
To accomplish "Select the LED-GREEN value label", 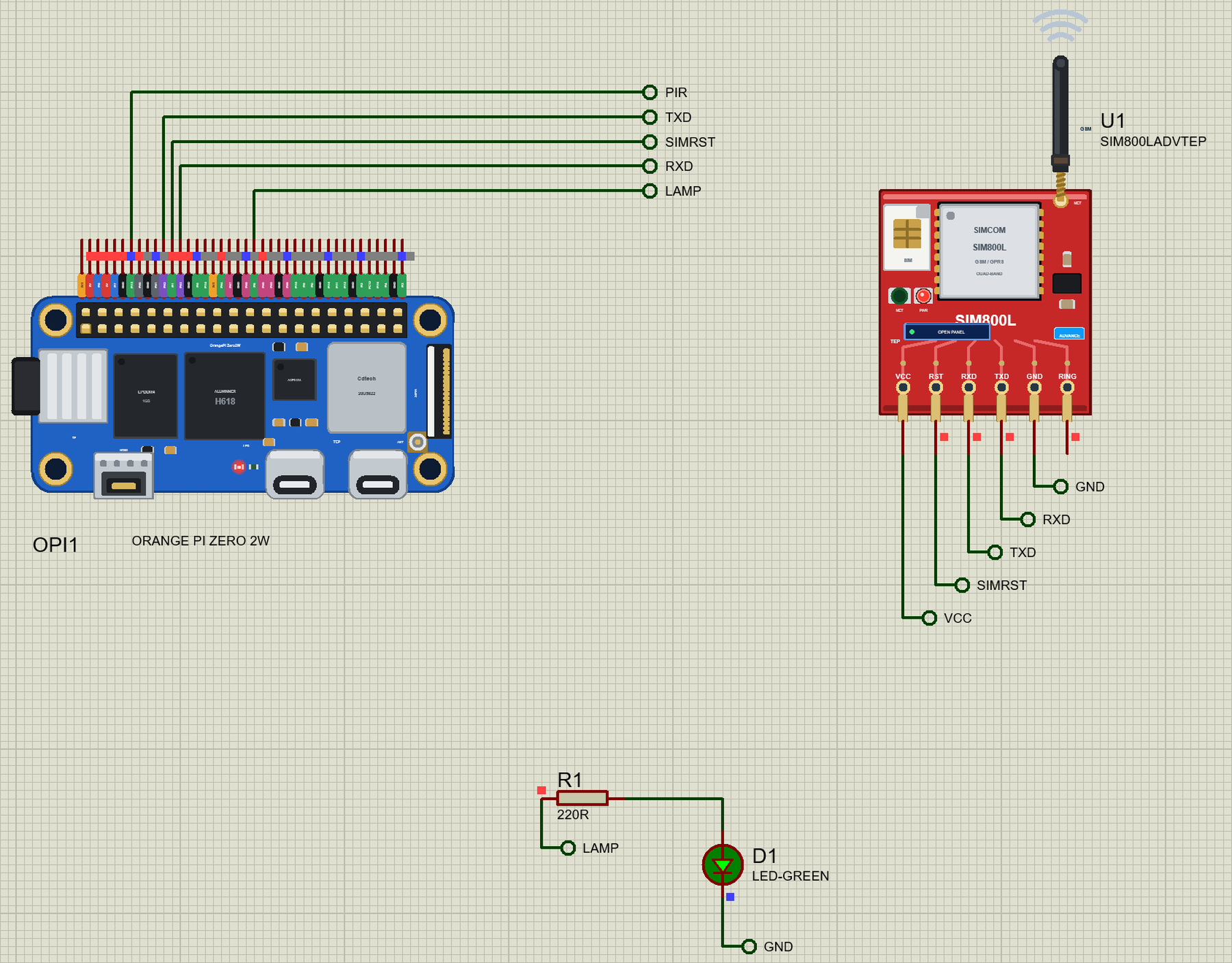I will 791,876.
